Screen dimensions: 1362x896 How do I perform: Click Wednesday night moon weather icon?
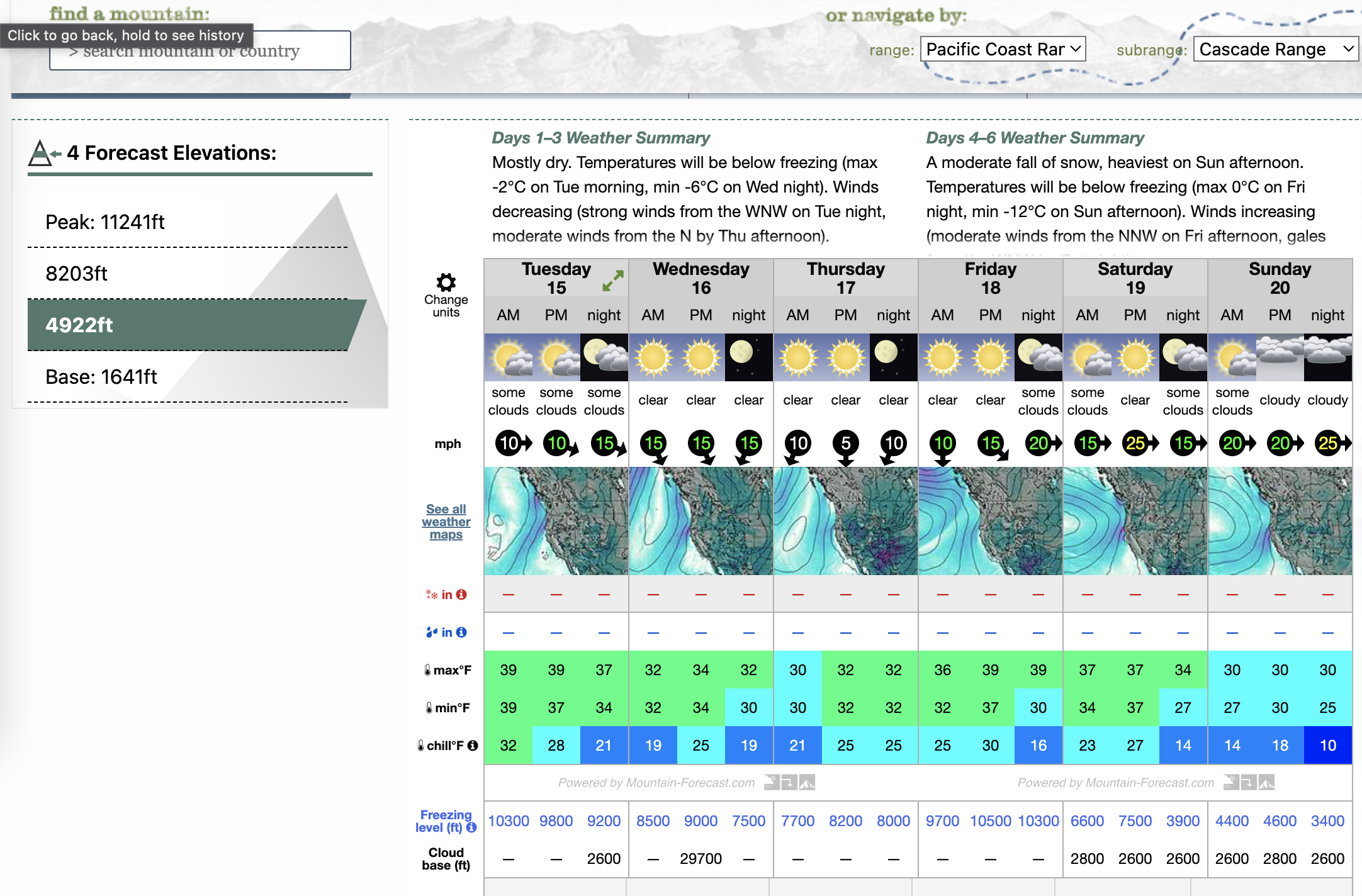point(748,357)
